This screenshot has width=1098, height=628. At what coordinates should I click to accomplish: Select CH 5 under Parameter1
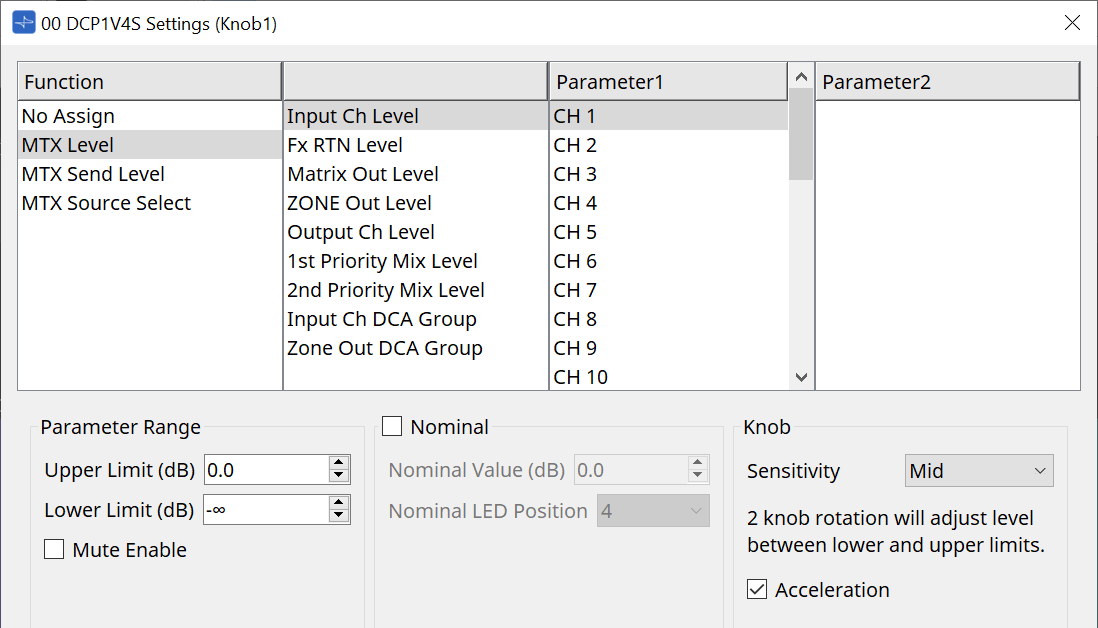(x=576, y=231)
